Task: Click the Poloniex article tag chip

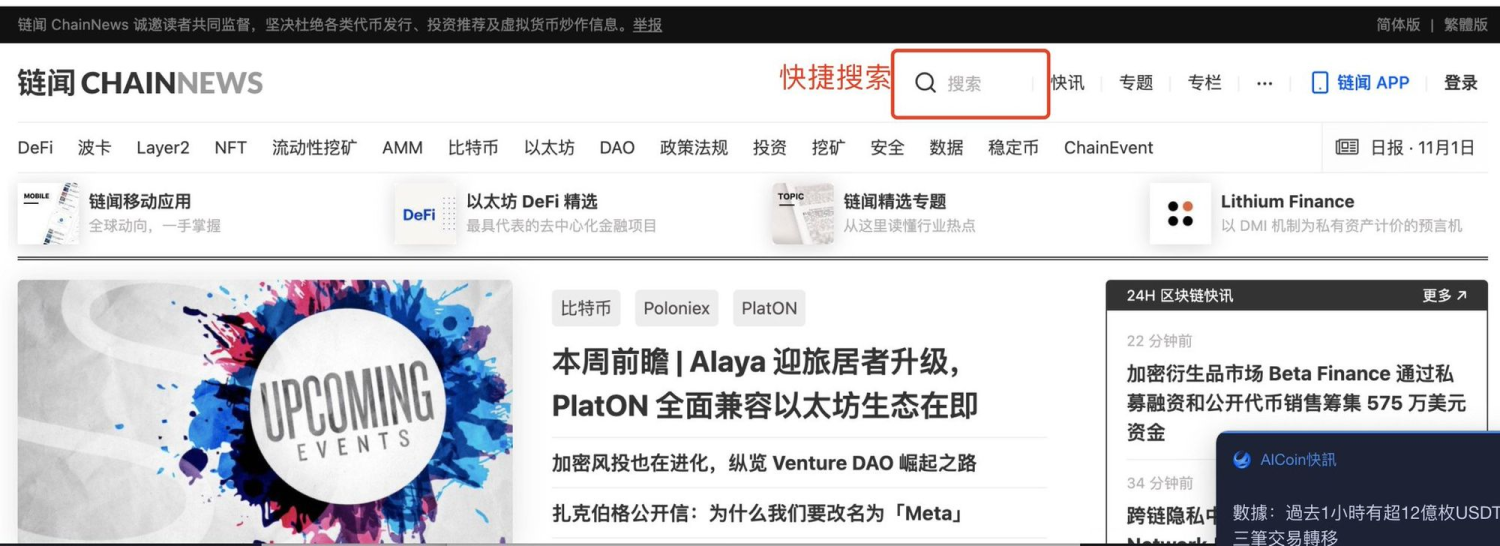Action: [x=677, y=308]
